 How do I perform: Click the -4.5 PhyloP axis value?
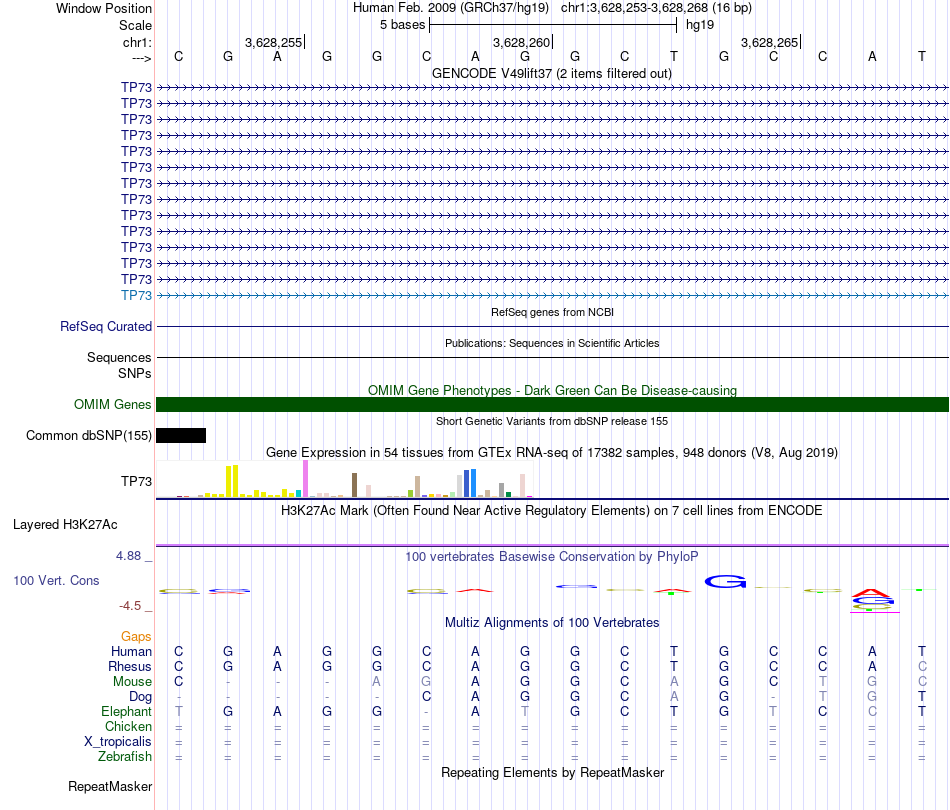tap(130, 606)
